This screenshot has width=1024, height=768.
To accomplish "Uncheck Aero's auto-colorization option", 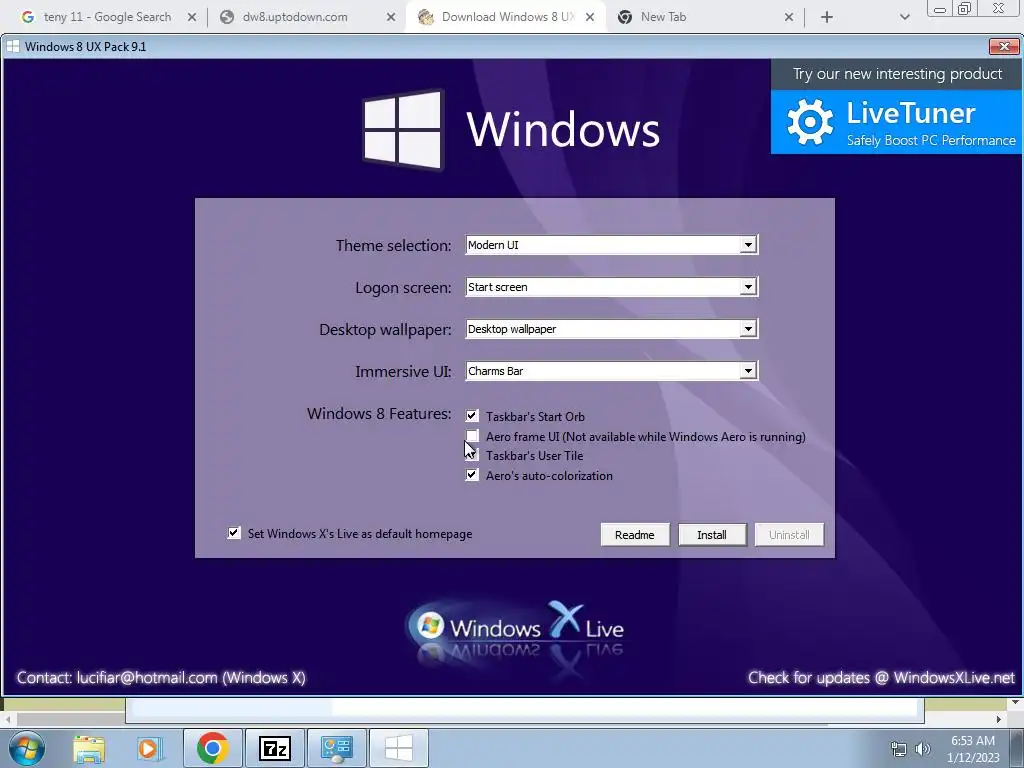I will tap(472, 475).
